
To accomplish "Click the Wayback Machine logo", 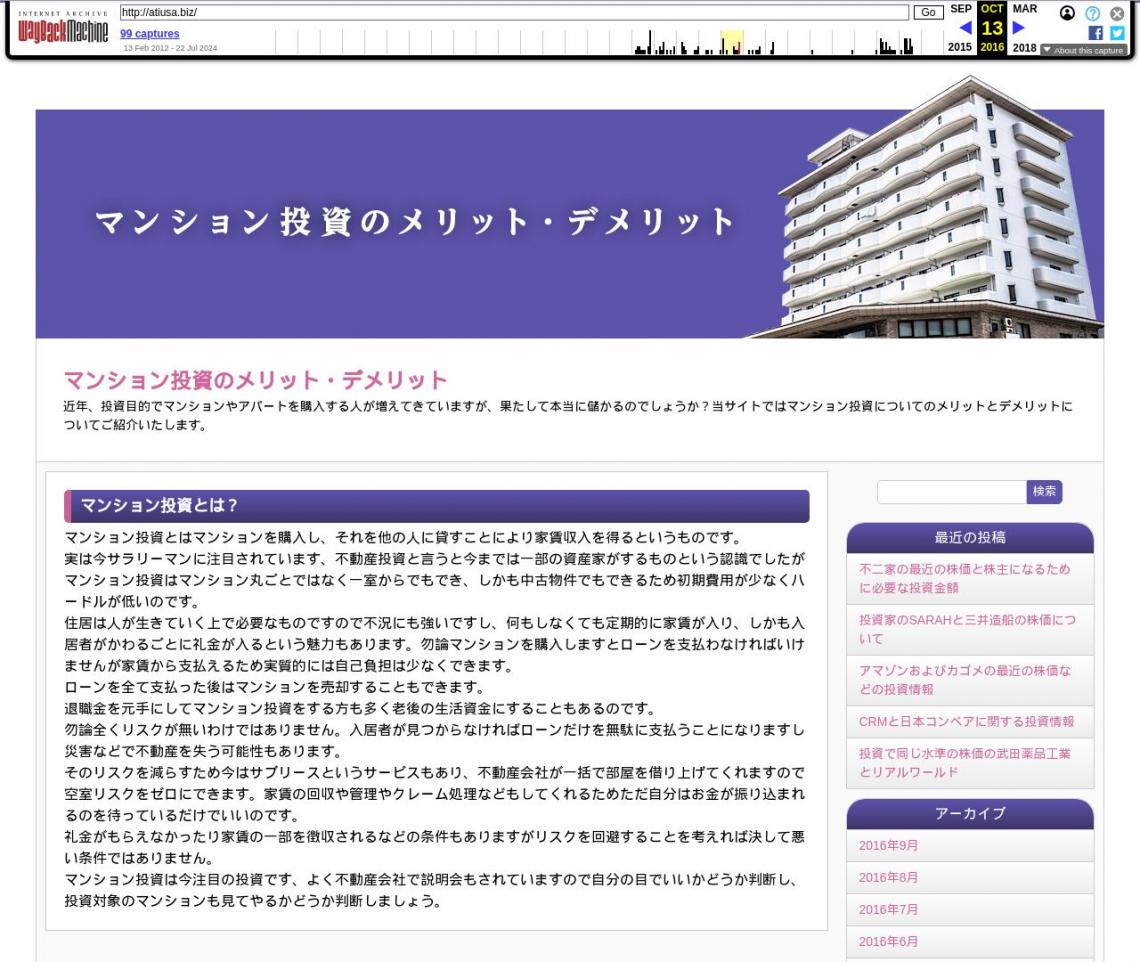I will click(63, 28).
